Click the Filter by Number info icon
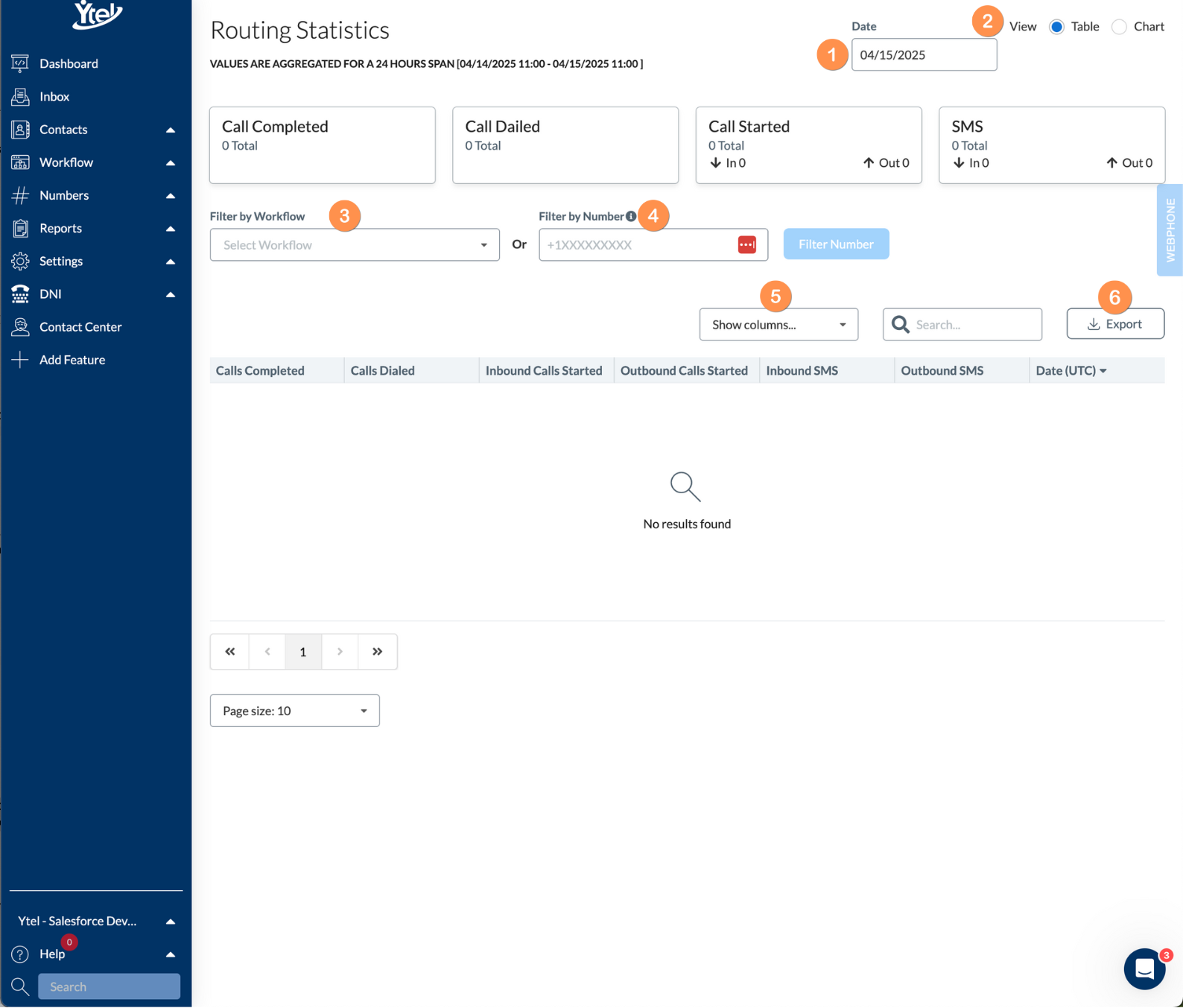The height and width of the screenshot is (1008, 1183). 631,217
